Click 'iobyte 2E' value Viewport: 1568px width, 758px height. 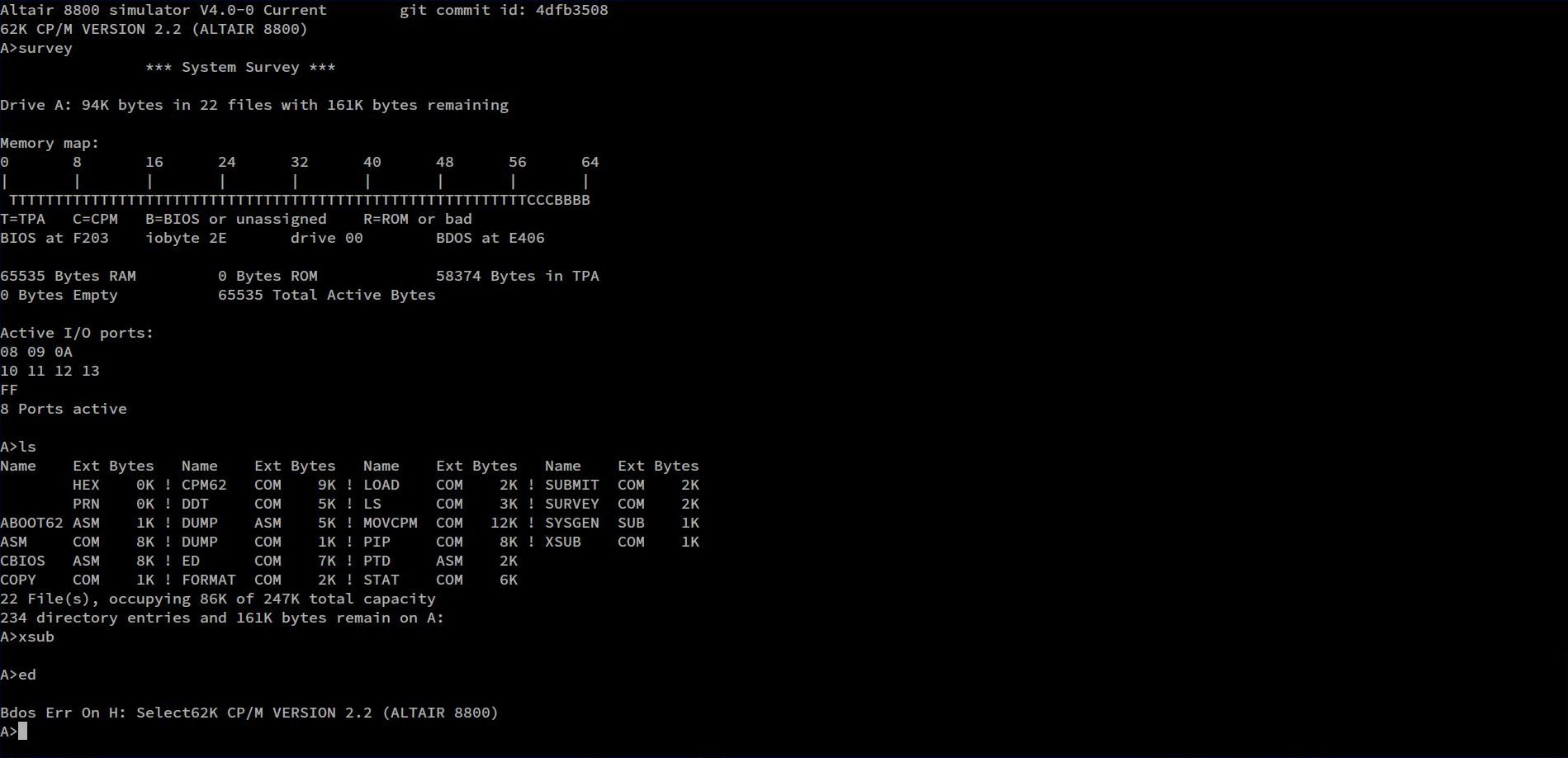186,238
